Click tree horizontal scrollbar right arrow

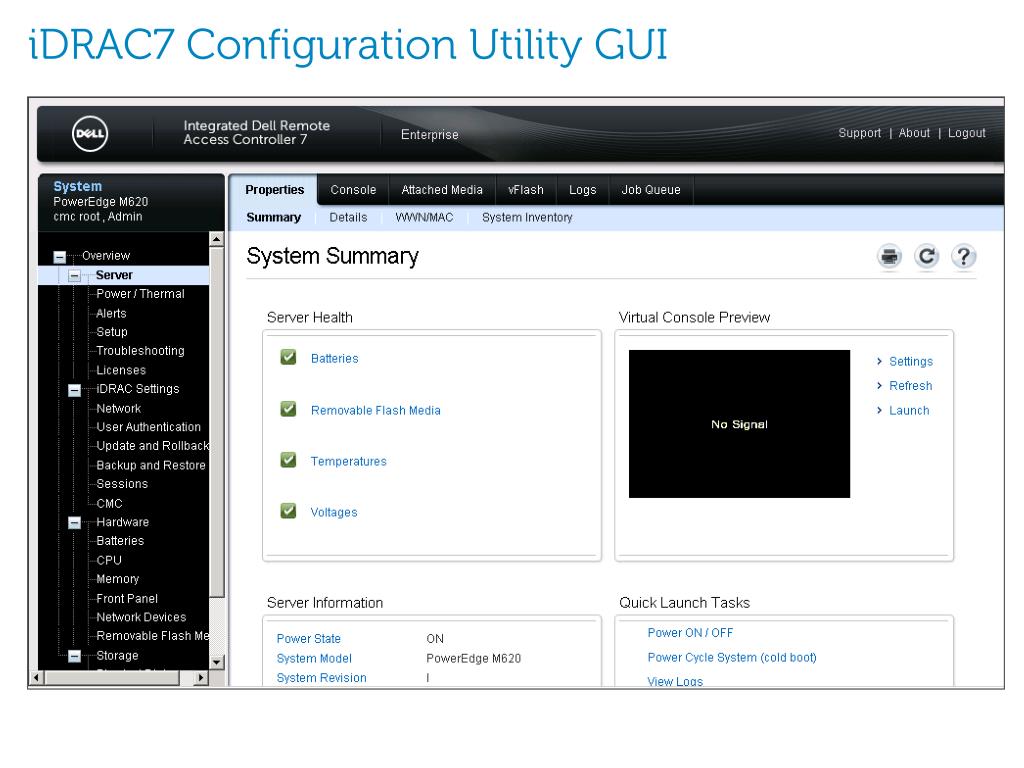pos(200,678)
